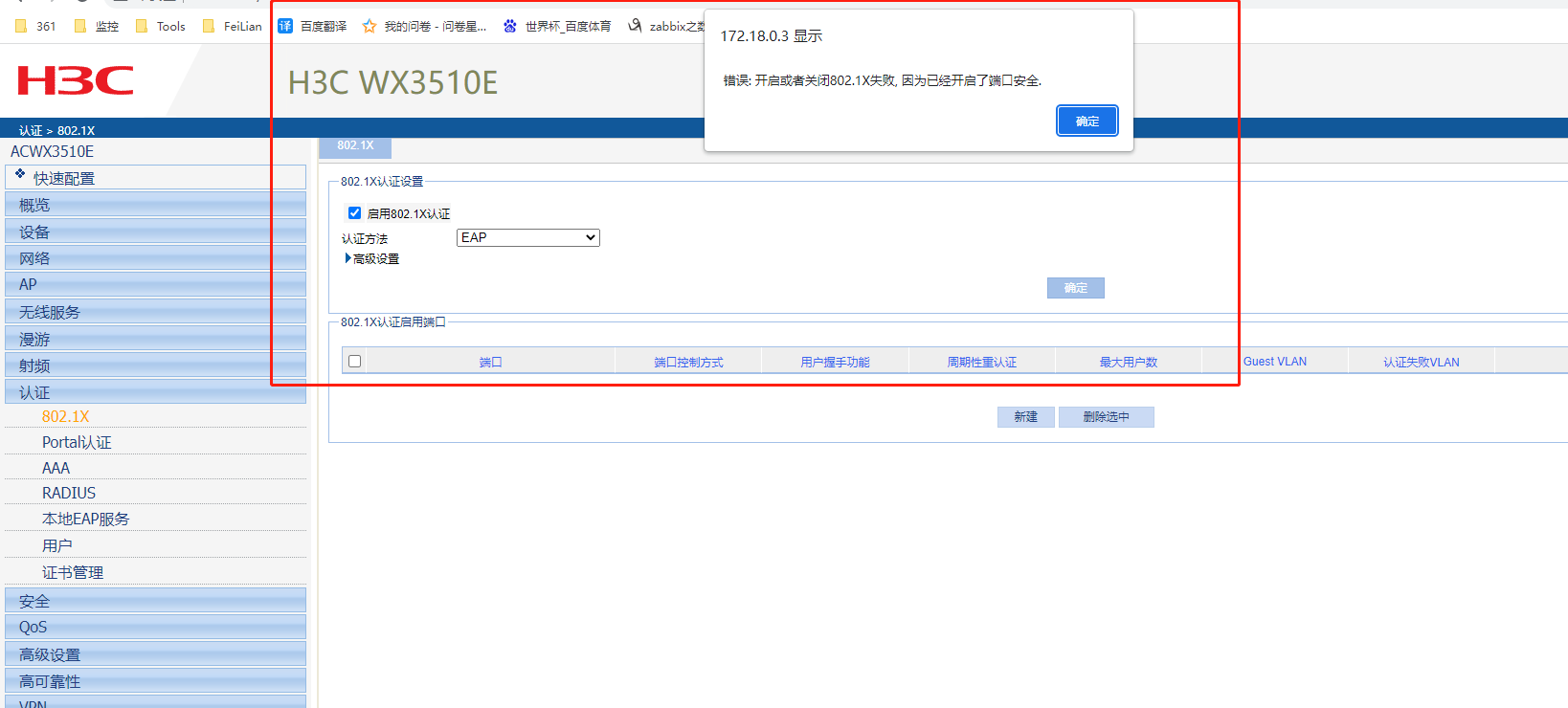Enable the 启用802.1X认证 checkbox

tap(354, 212)
